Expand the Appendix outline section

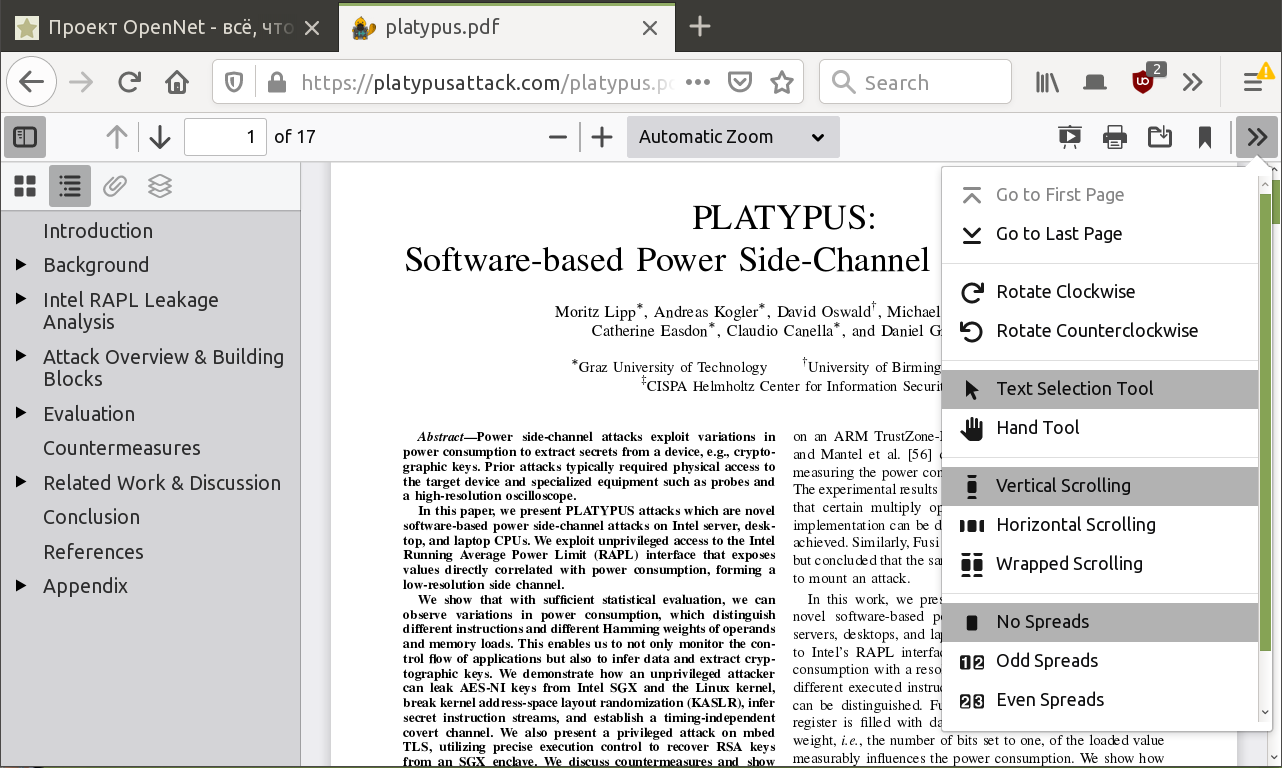(x=21, y=586)
